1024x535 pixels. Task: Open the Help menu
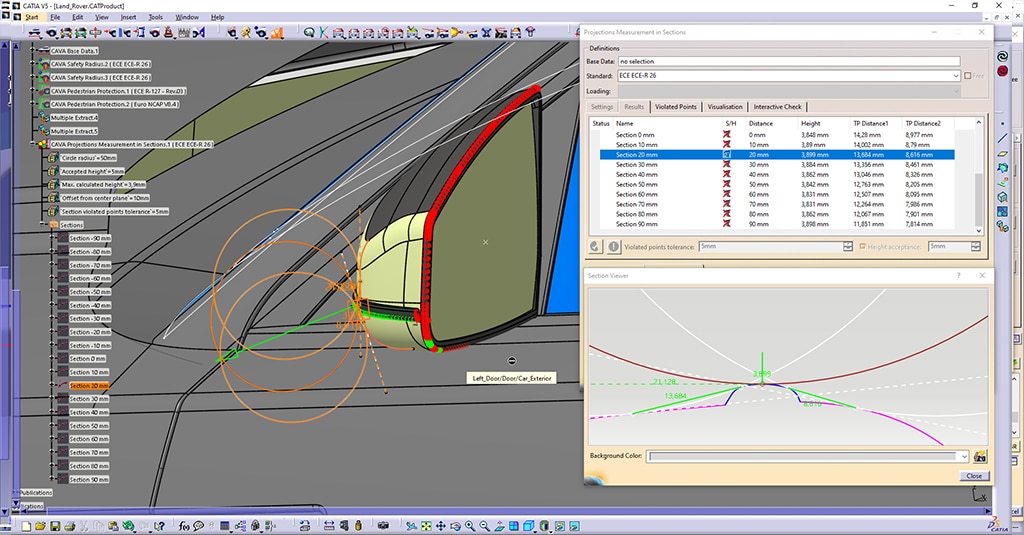point(217,17)
